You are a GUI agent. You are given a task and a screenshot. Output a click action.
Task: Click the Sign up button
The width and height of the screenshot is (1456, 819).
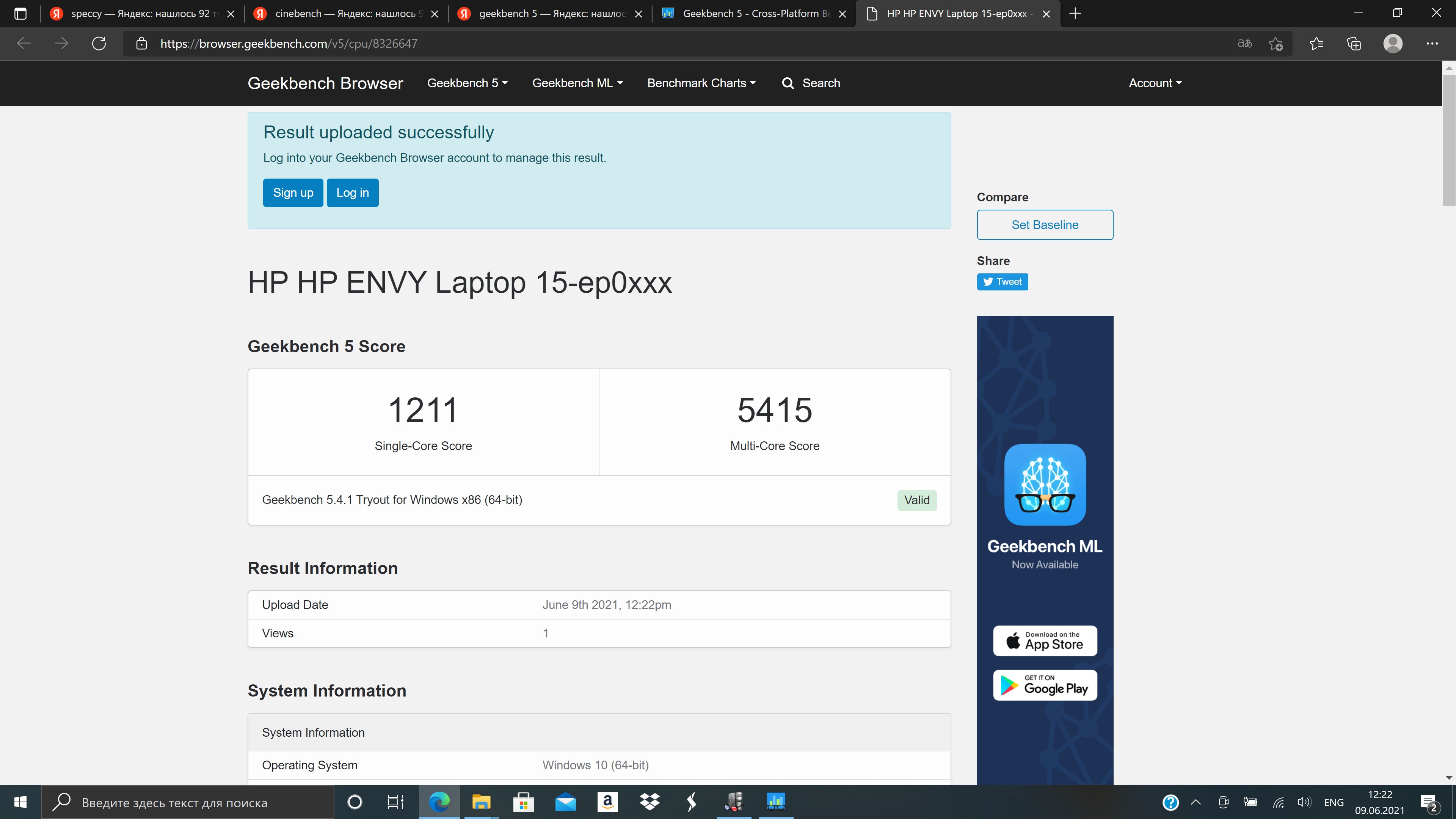[293, 193]
